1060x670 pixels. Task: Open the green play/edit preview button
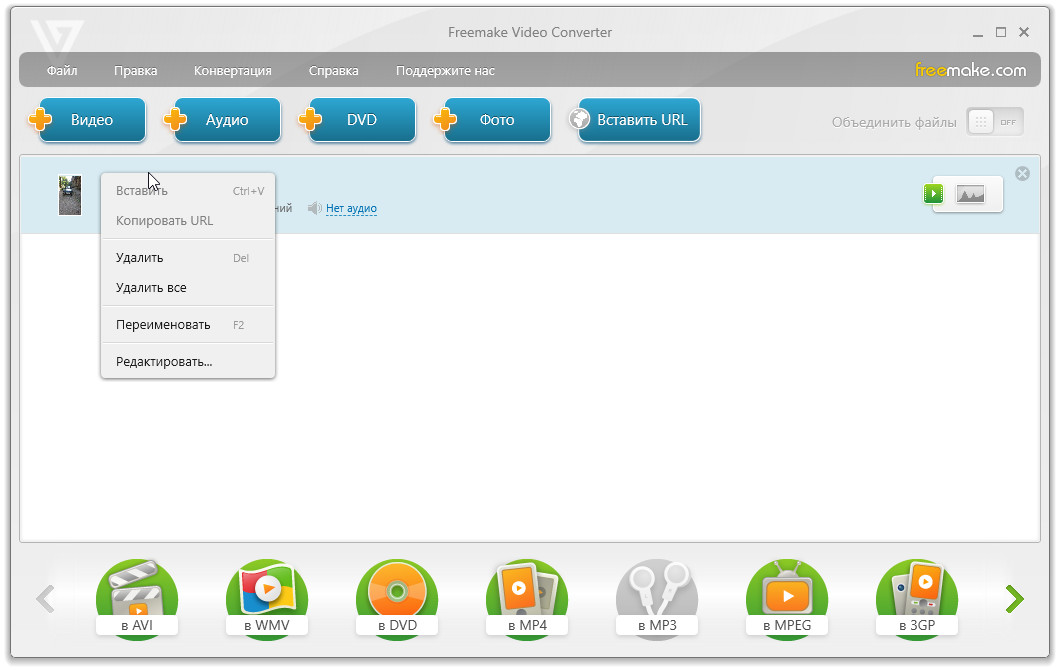pyautogui.click(x=933, y=194)
